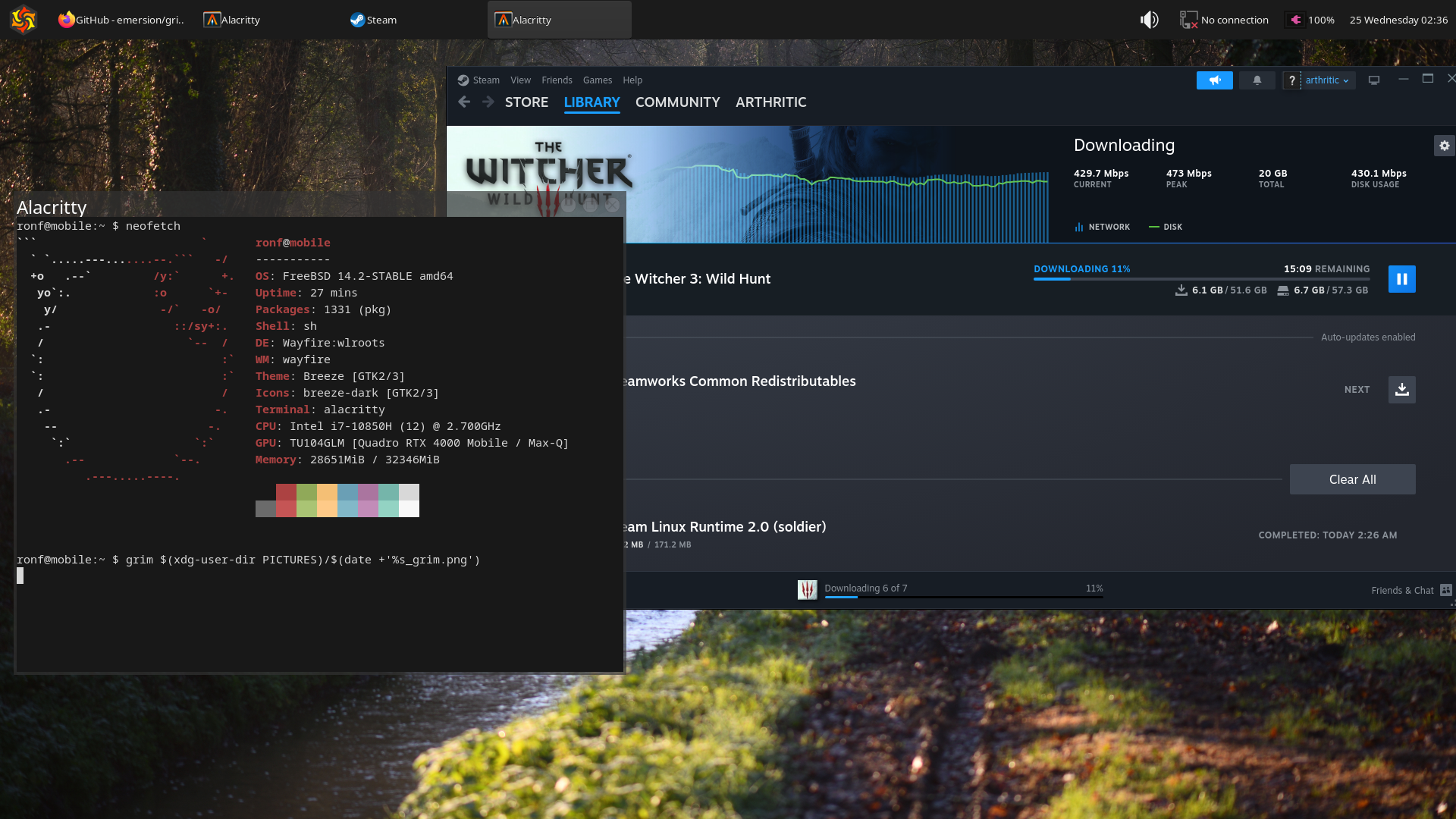1456x819 pixels.
Task: Open the ARTHRITIC profile tab
Action: point(770,102)
